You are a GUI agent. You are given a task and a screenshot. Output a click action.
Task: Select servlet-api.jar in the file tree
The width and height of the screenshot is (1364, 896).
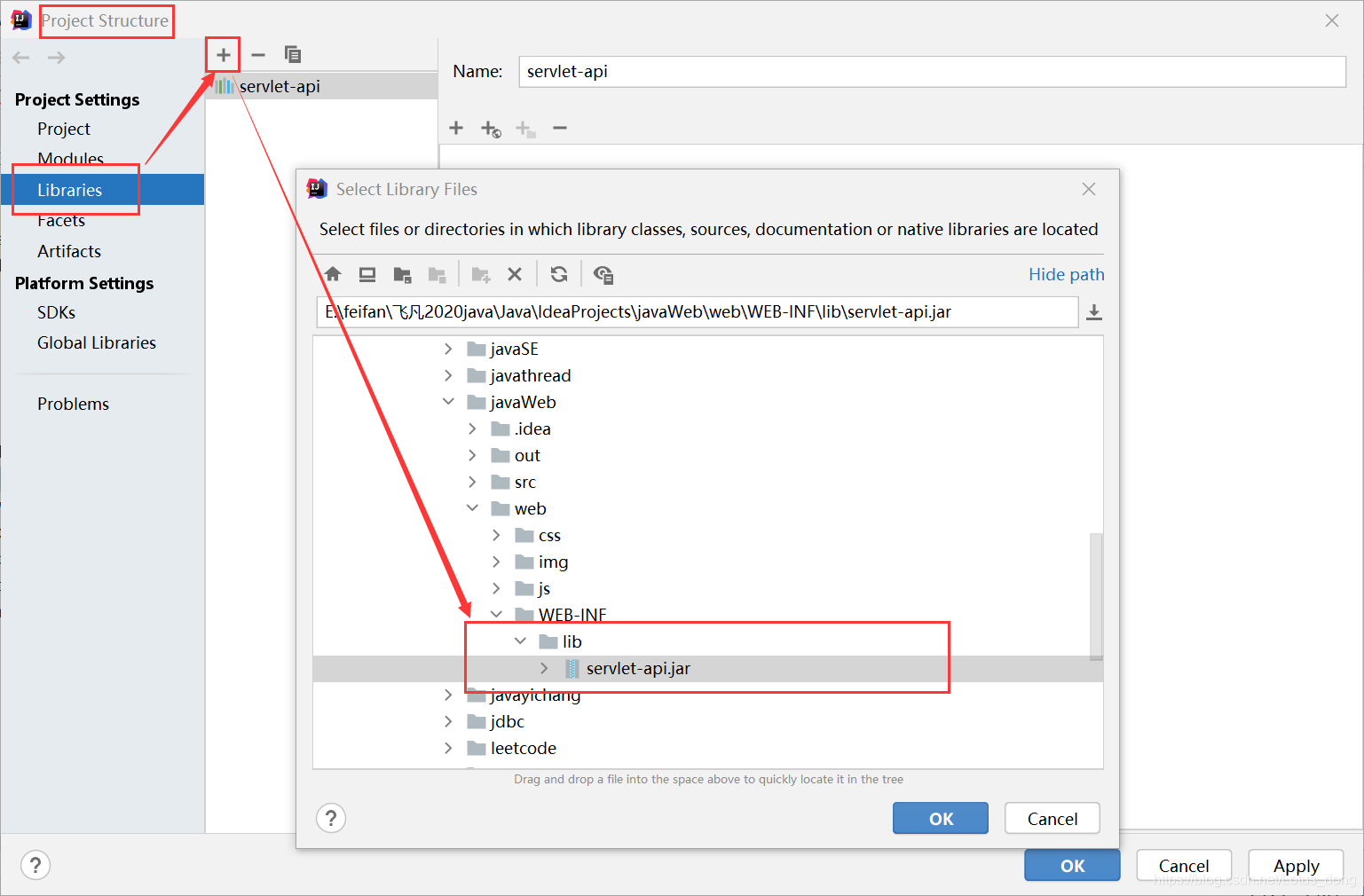708,669
